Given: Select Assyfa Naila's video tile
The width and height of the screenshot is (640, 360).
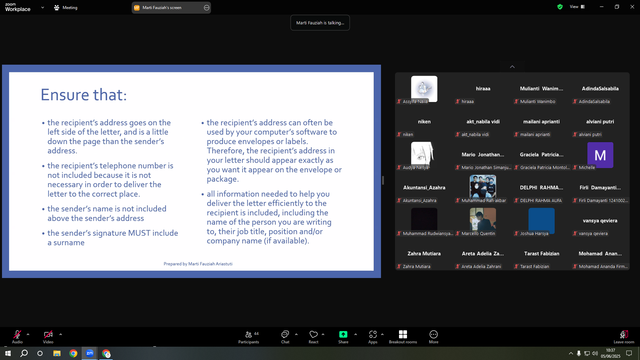Looking at the screenshot, I should [x=424, y=89].
